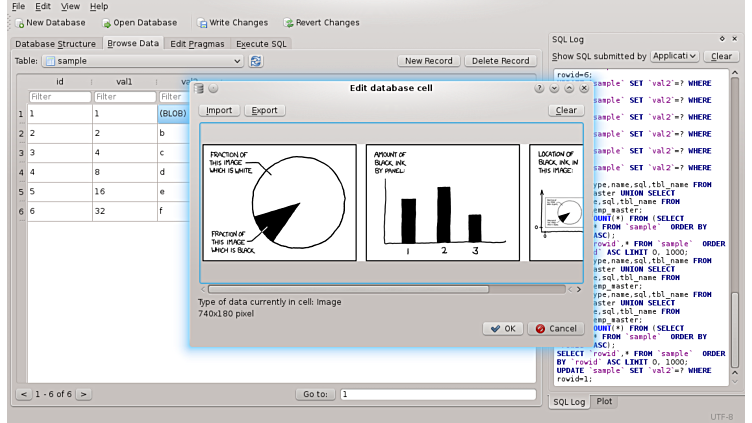Click the Revert Changes toolbar icon

(x=288, y=22)
